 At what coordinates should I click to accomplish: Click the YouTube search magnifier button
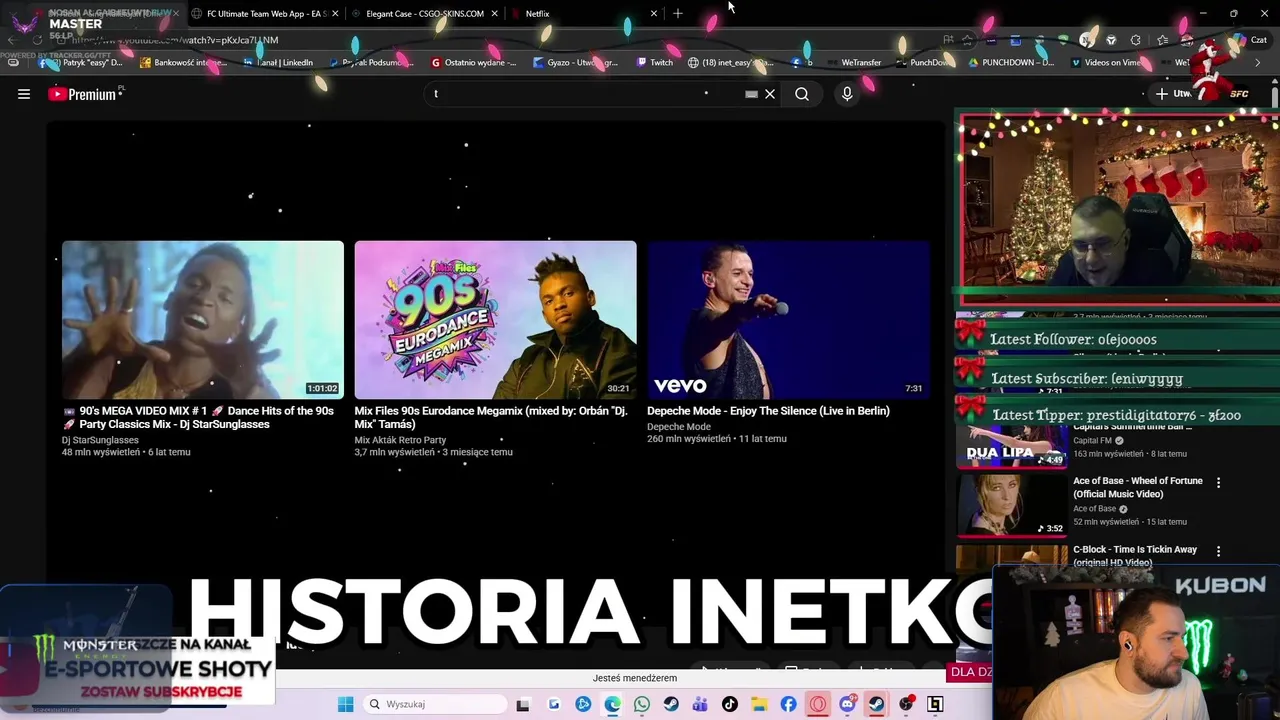coord(802,94)
